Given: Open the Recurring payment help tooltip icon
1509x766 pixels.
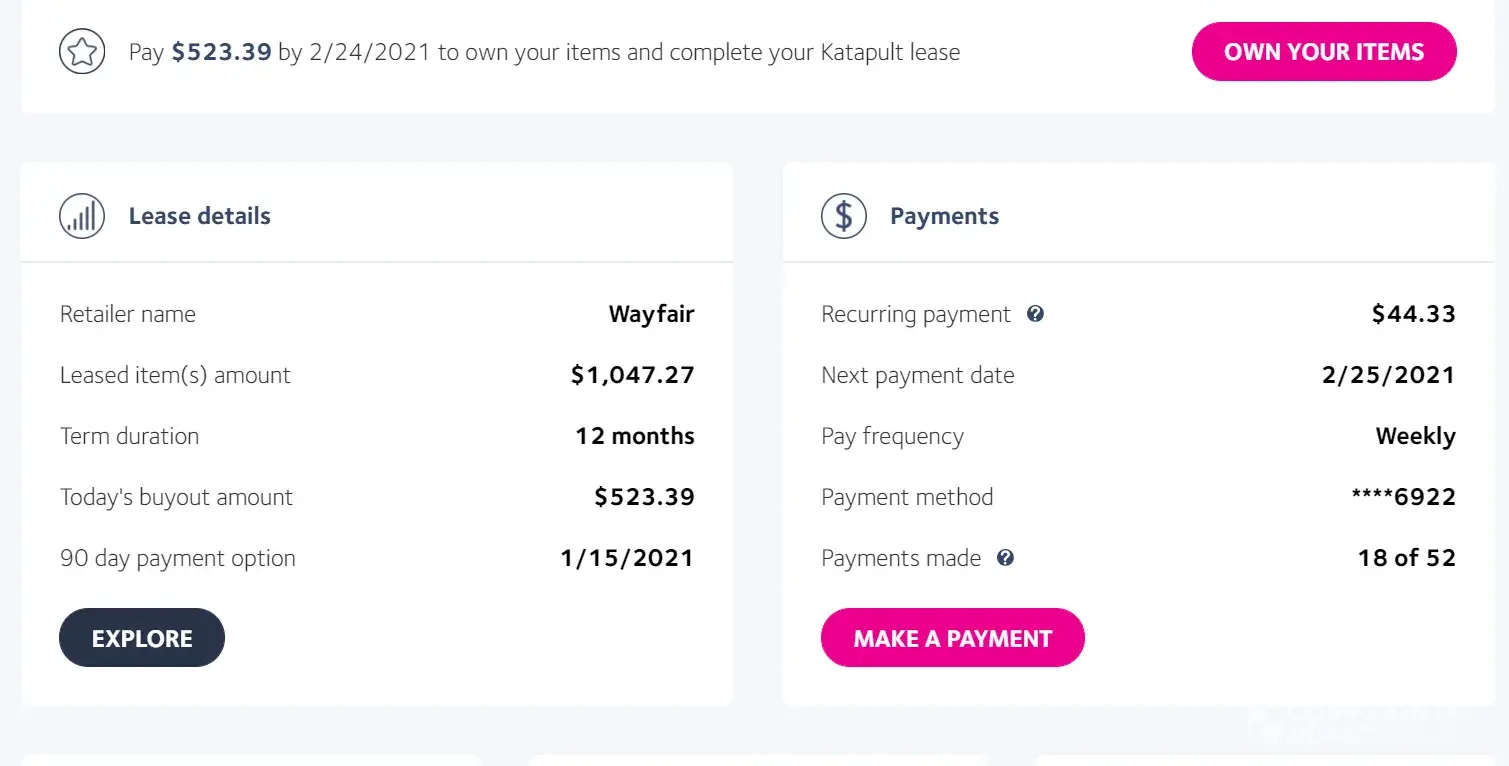Looking at the screenshot, I should (x=1036, y=314).
